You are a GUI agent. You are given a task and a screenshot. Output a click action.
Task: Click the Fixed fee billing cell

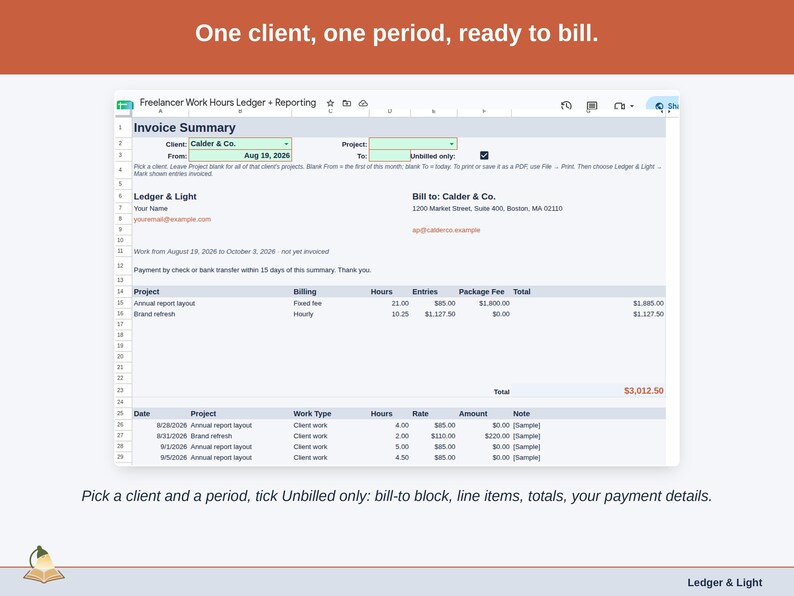point(307,303)
